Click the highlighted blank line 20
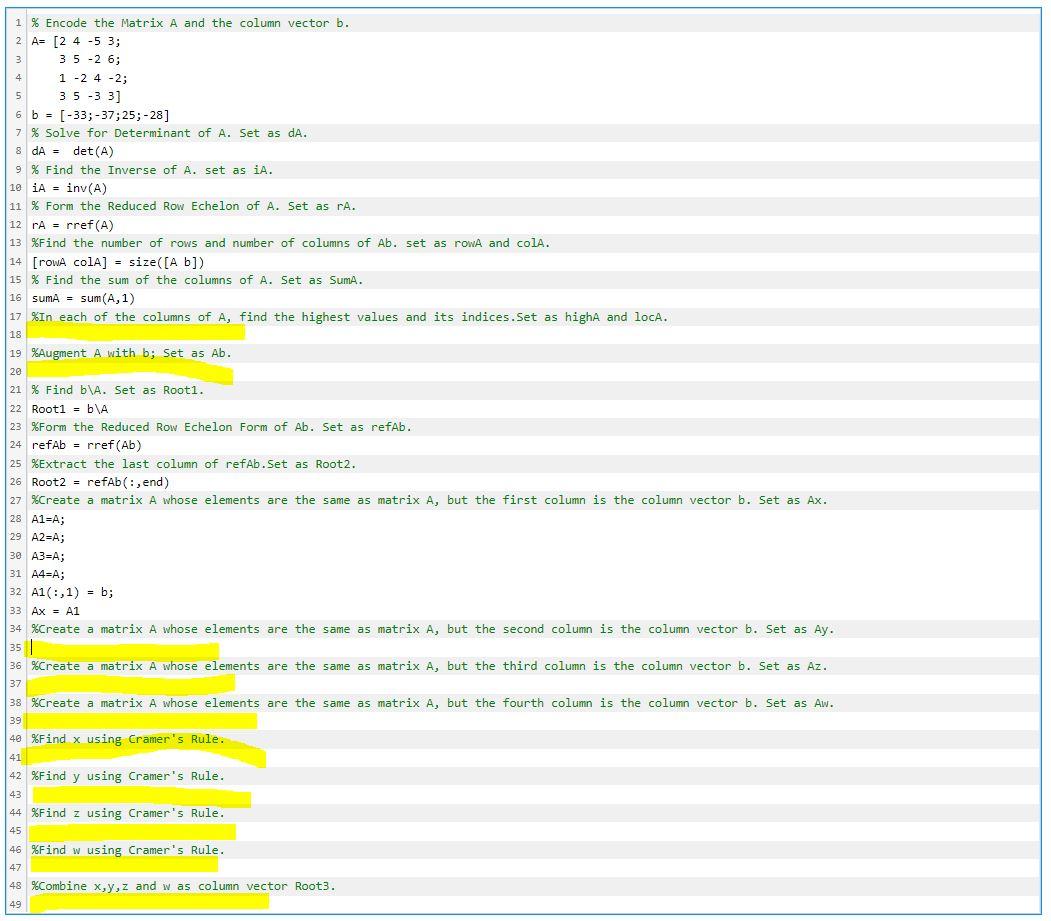The height and width of the screenshot is (921, 1051). 130,373
